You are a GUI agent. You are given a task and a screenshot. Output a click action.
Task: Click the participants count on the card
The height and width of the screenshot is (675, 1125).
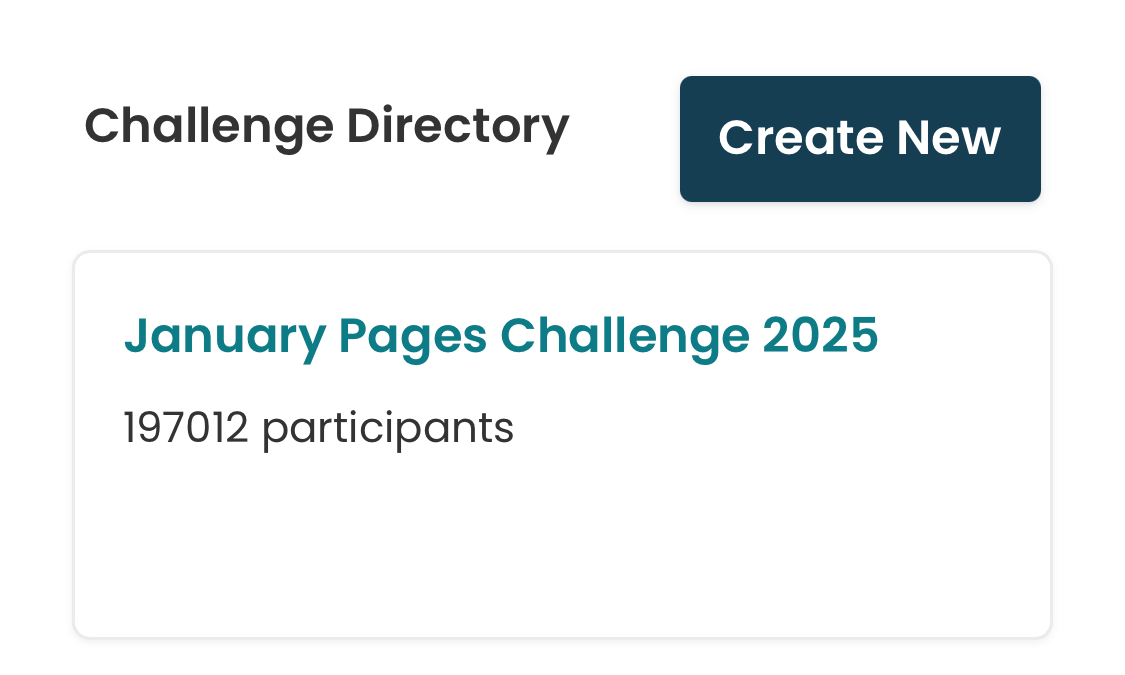point(318,427)
